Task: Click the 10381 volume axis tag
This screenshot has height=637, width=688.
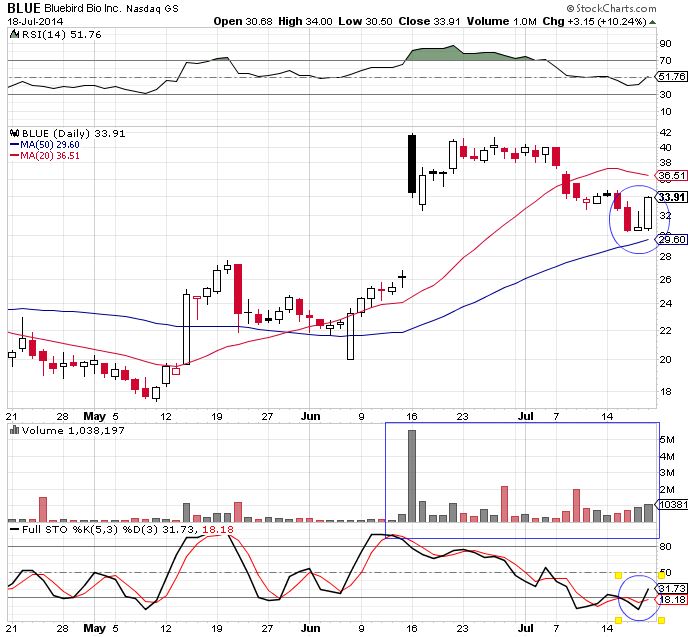Action: point(673,505)
